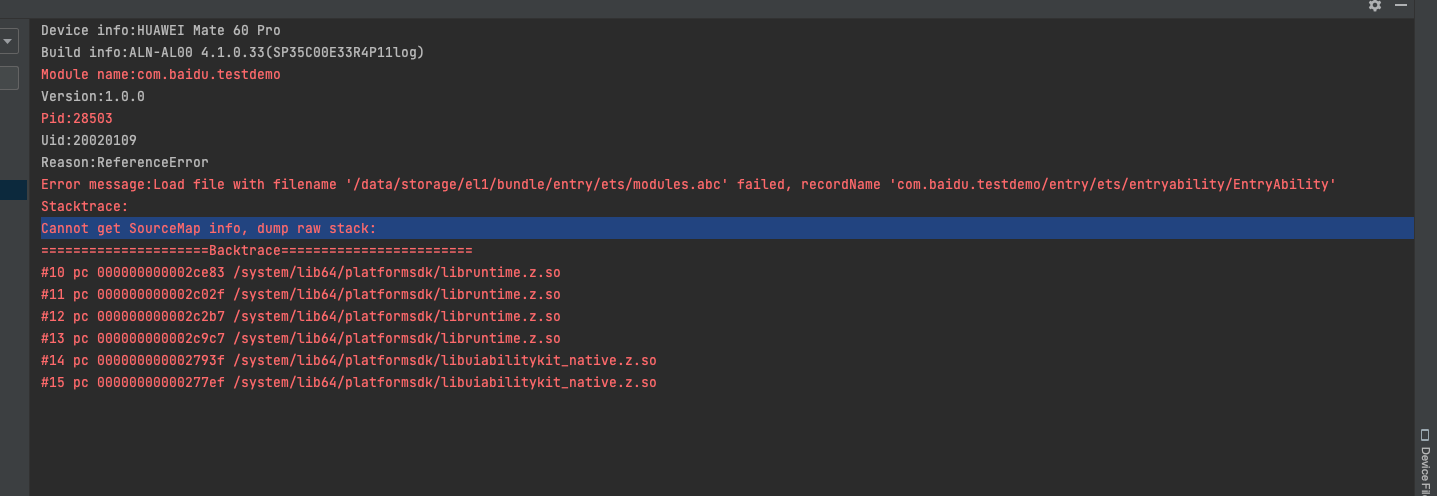Click the Stacktrace: label line
1437x496 pixels.
85,206
